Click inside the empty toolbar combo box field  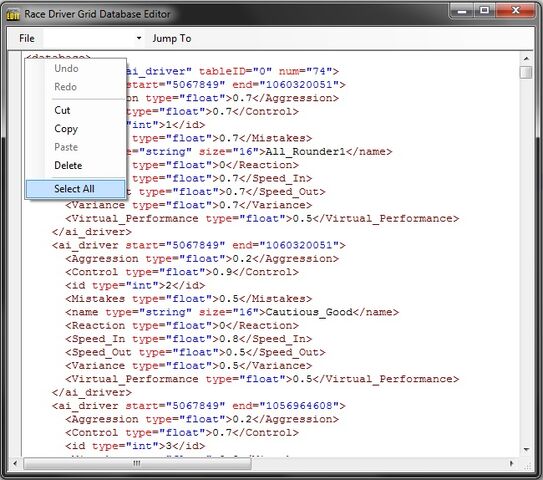tap(88, 38)
